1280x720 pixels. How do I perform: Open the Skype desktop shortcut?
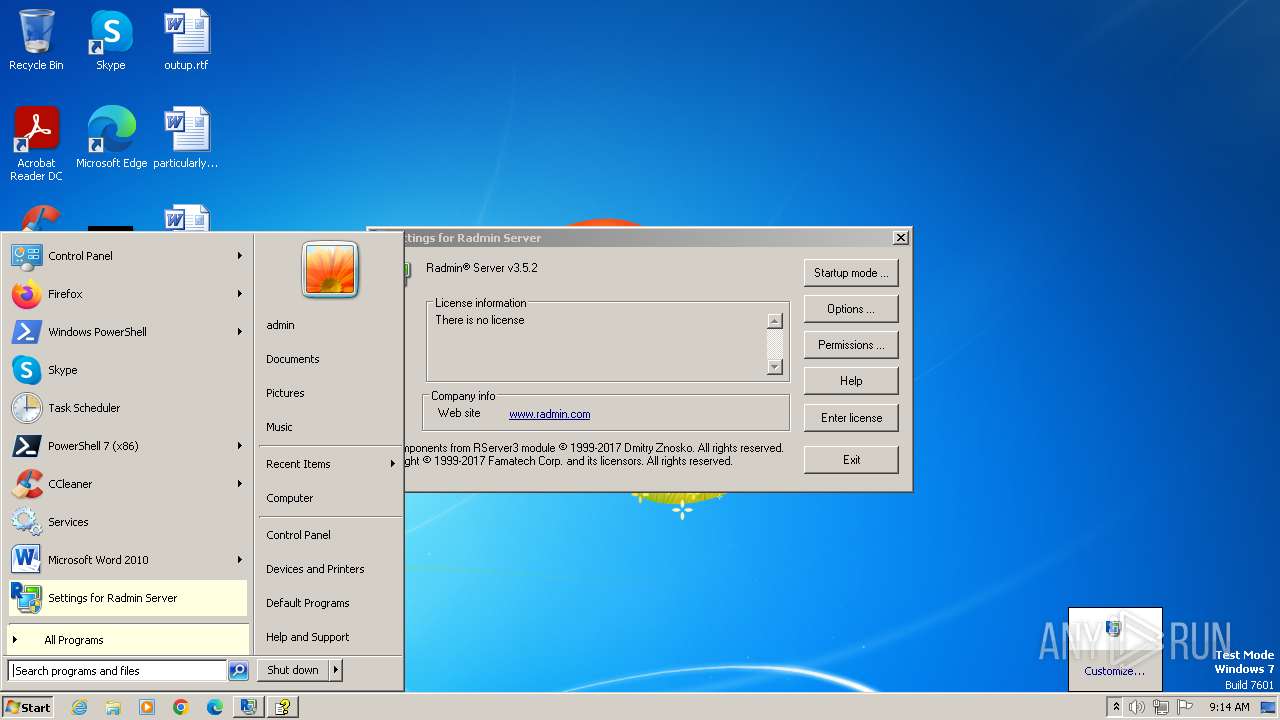(x=110, y=40)
